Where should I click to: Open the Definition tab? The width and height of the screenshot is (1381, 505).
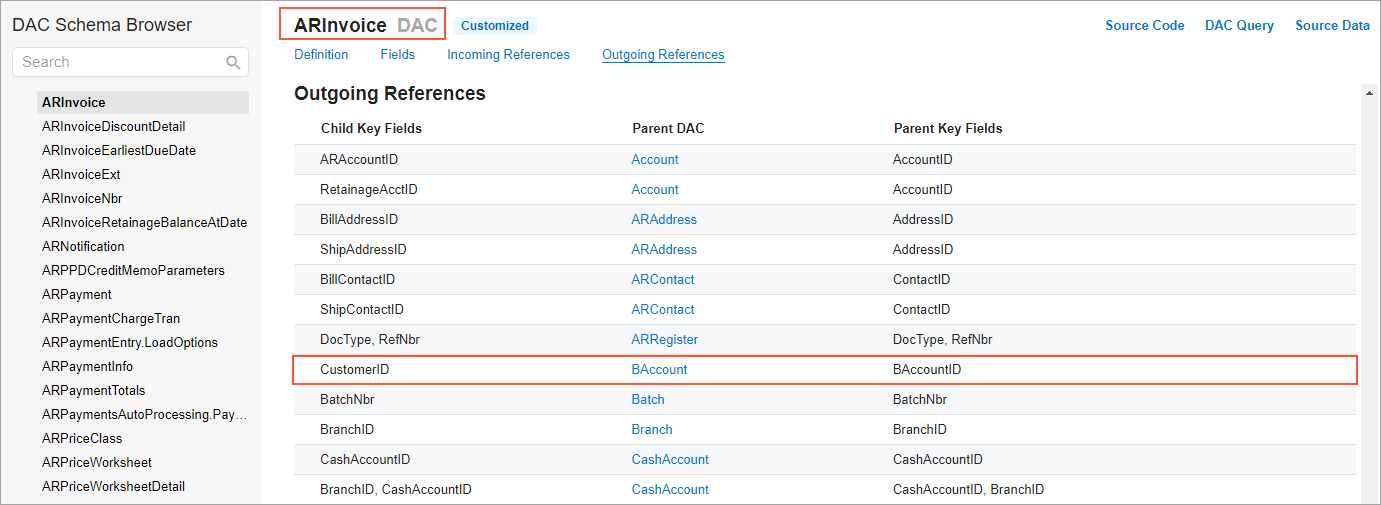coord(321,55)
